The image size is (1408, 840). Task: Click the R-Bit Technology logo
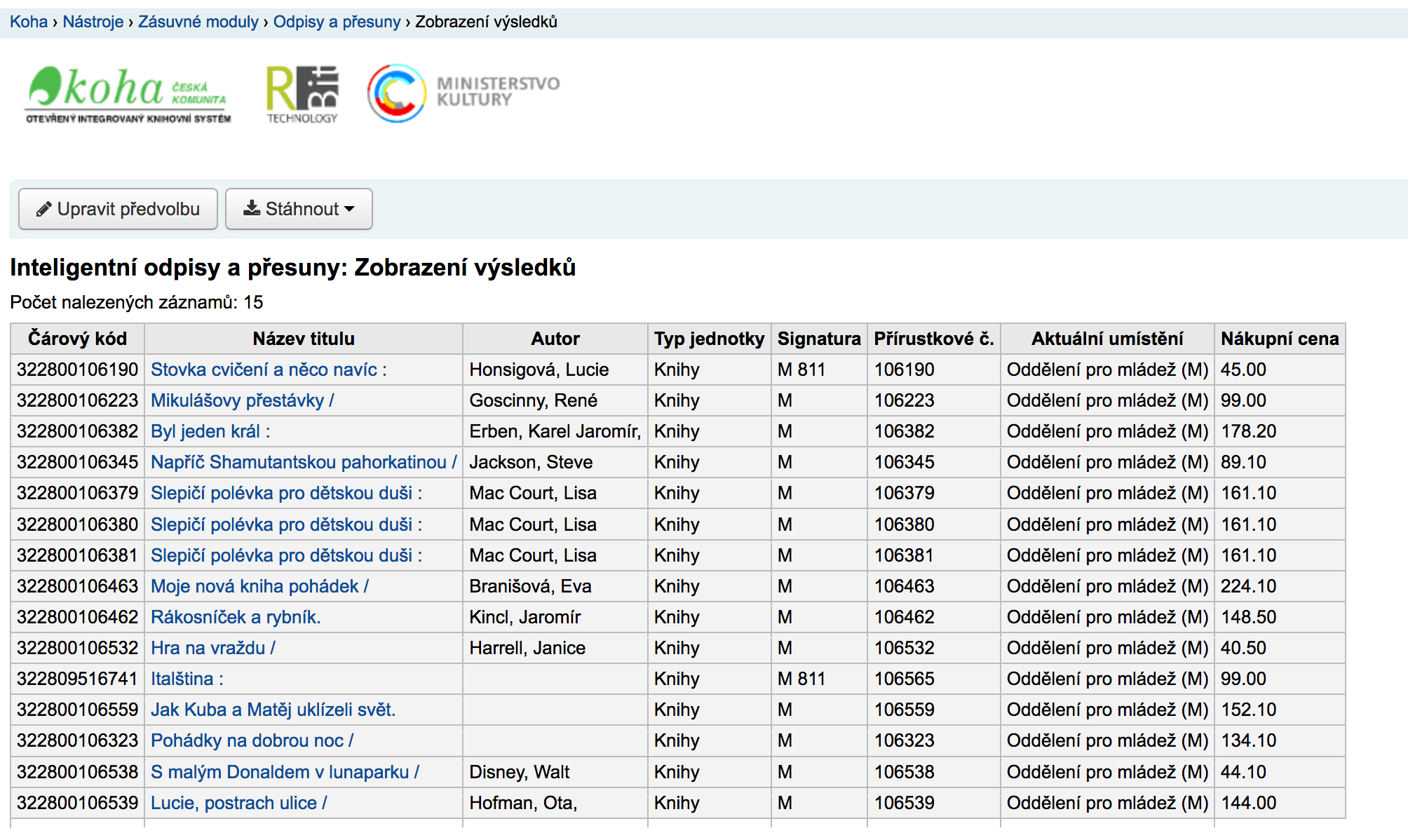point(302,95)
